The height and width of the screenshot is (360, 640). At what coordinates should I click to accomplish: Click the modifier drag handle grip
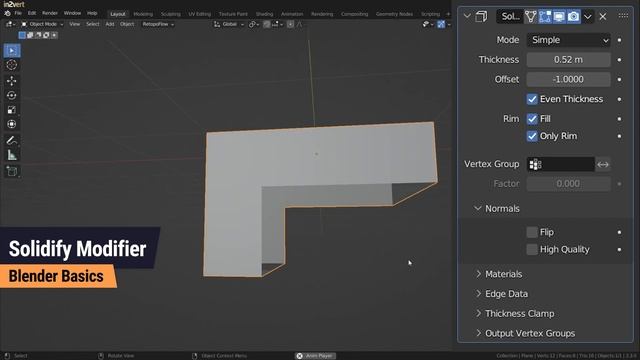point(623,16)
